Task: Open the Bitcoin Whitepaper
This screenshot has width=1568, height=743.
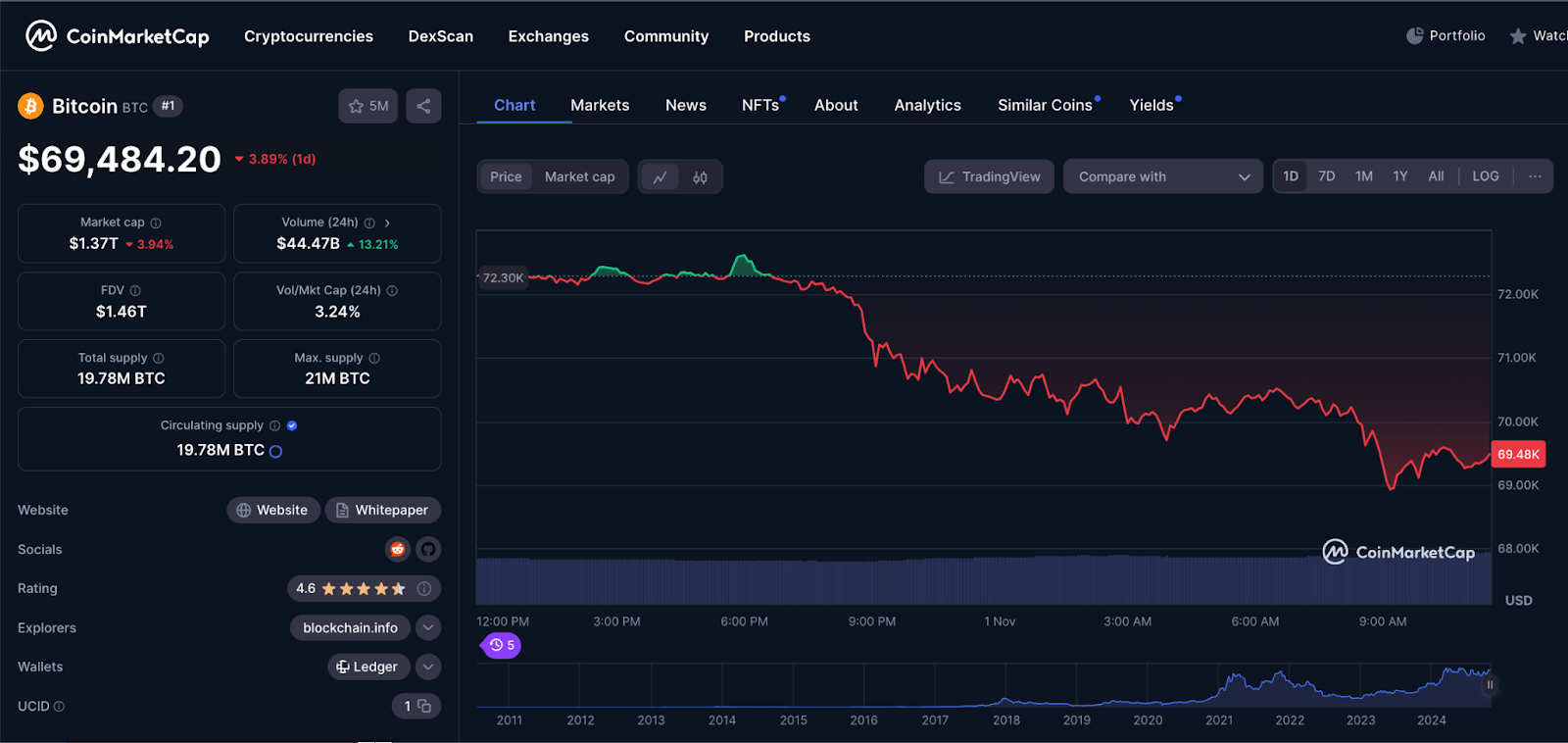Action: click(383, 510)
